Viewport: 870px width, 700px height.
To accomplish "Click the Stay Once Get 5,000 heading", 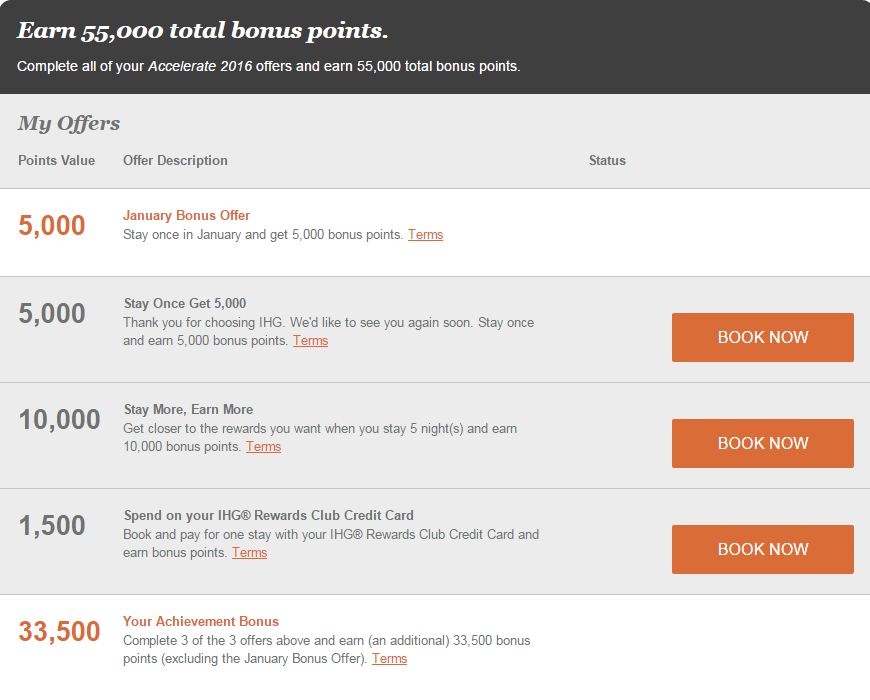I will pyautogui.click(x=184, y=303).
